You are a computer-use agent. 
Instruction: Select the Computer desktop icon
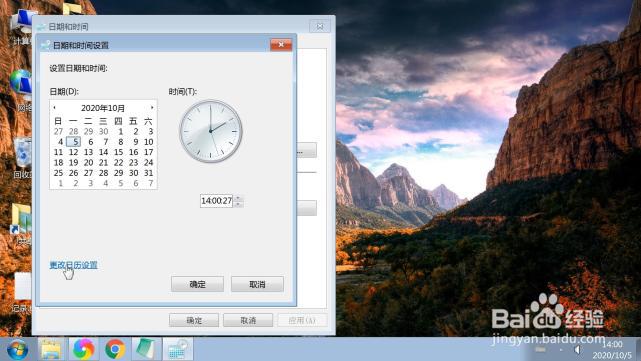(22, 27)
